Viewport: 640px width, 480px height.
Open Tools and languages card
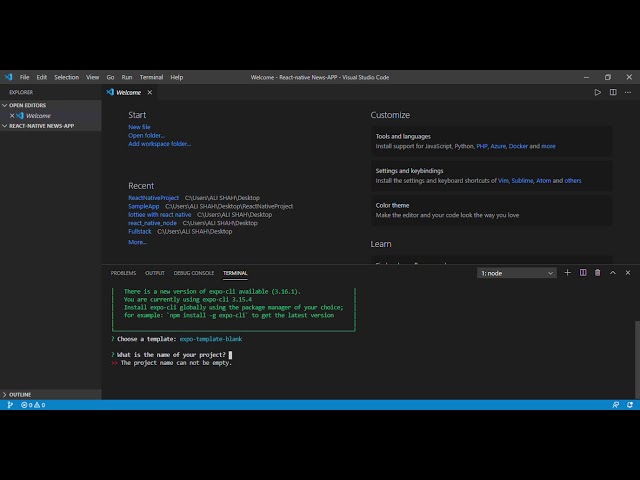click(491, 141)
